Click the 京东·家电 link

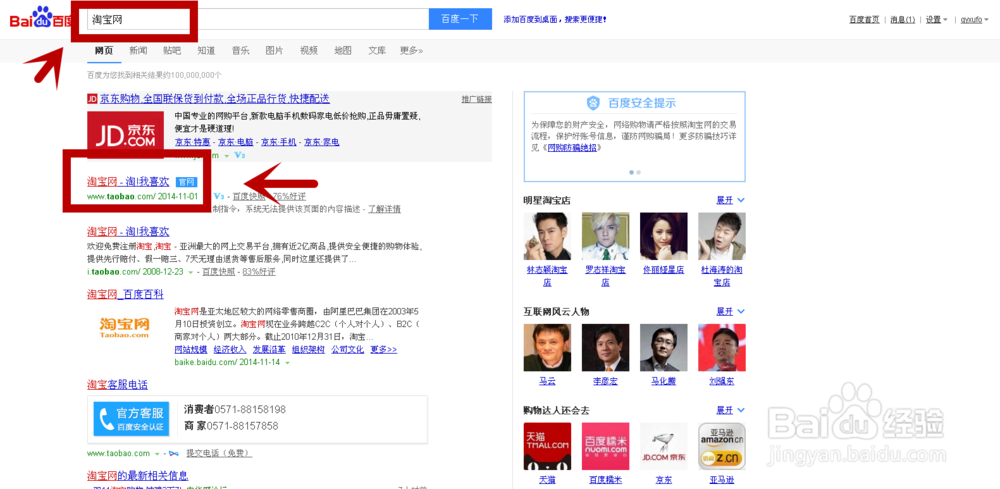click(x=321, y=142)
